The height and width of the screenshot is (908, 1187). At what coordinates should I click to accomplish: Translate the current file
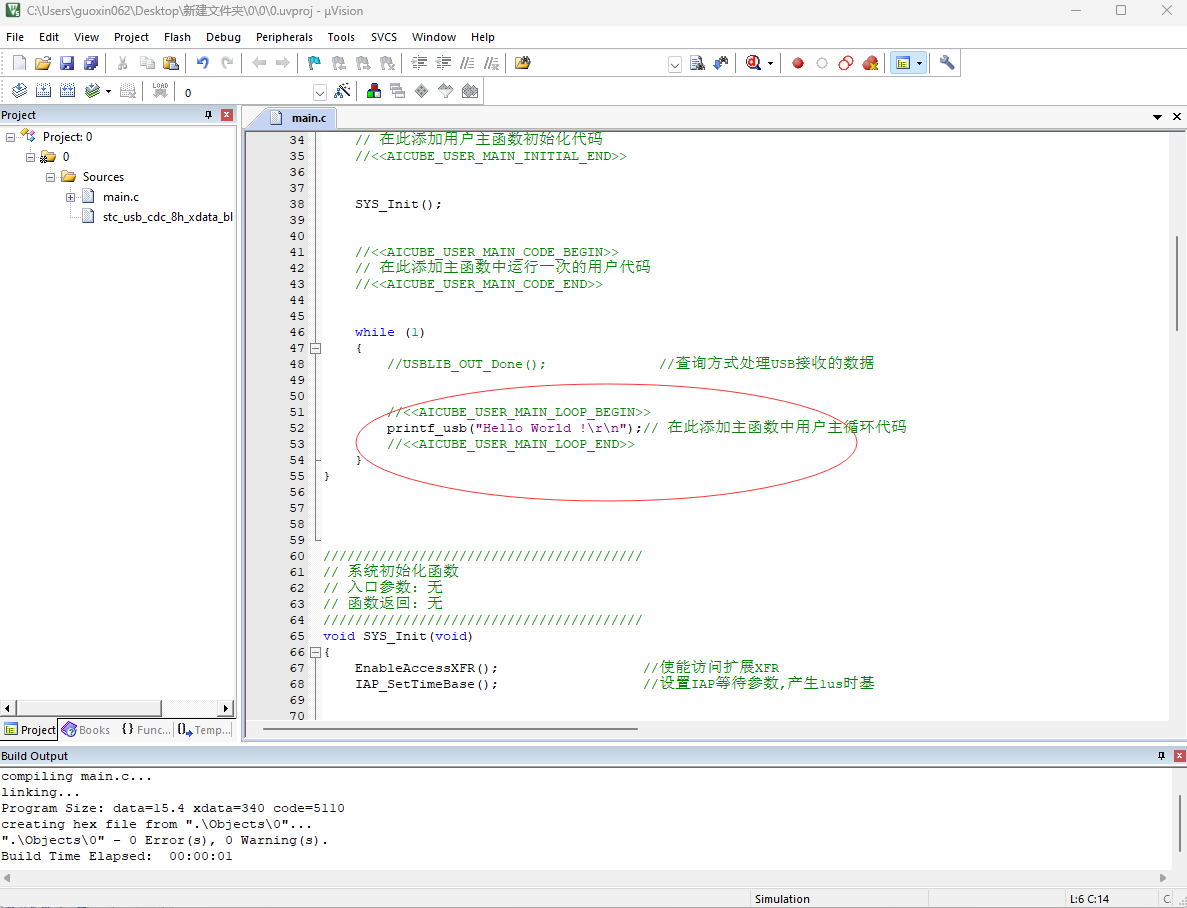coord(20,91)
